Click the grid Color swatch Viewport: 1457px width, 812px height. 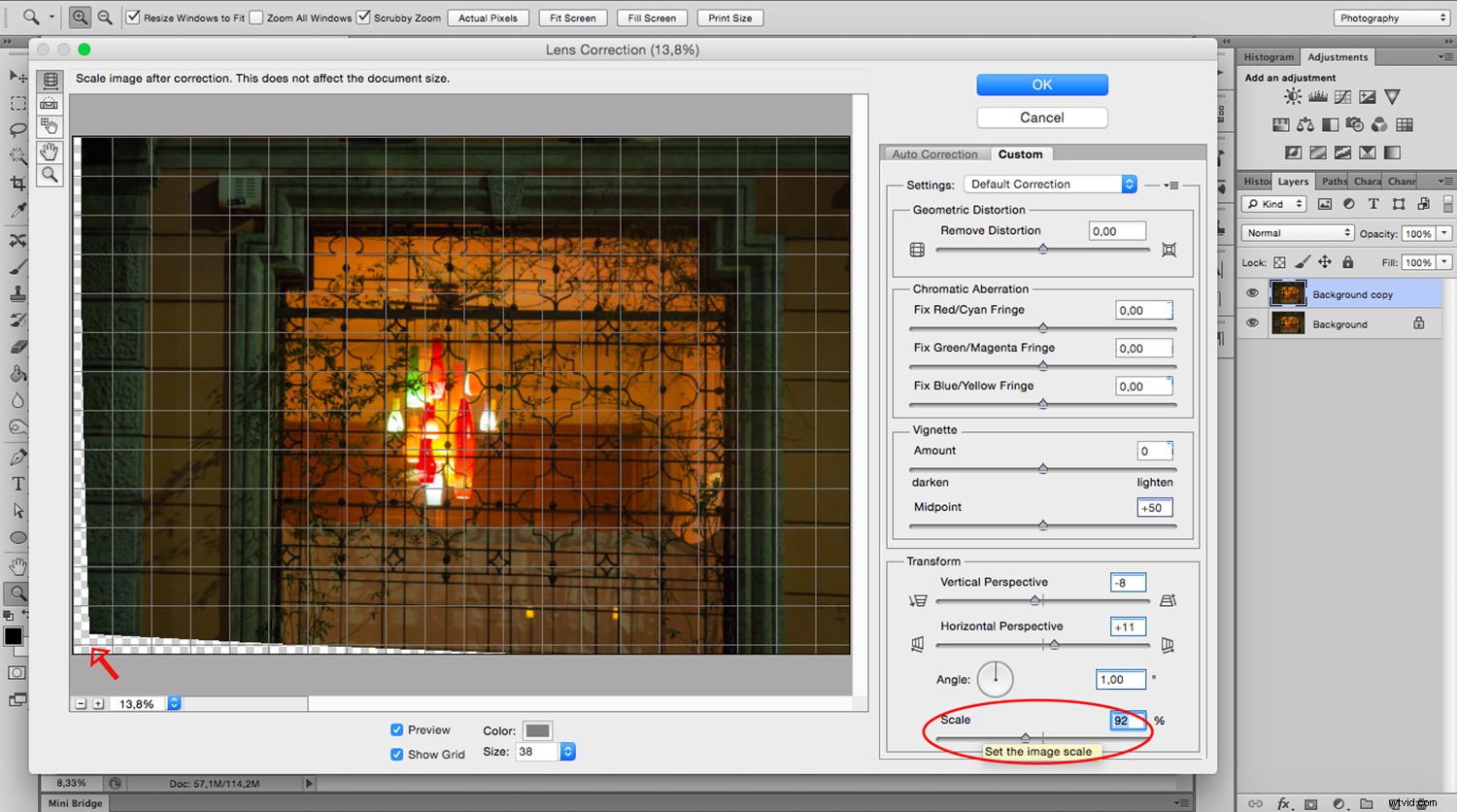point(537,729)
